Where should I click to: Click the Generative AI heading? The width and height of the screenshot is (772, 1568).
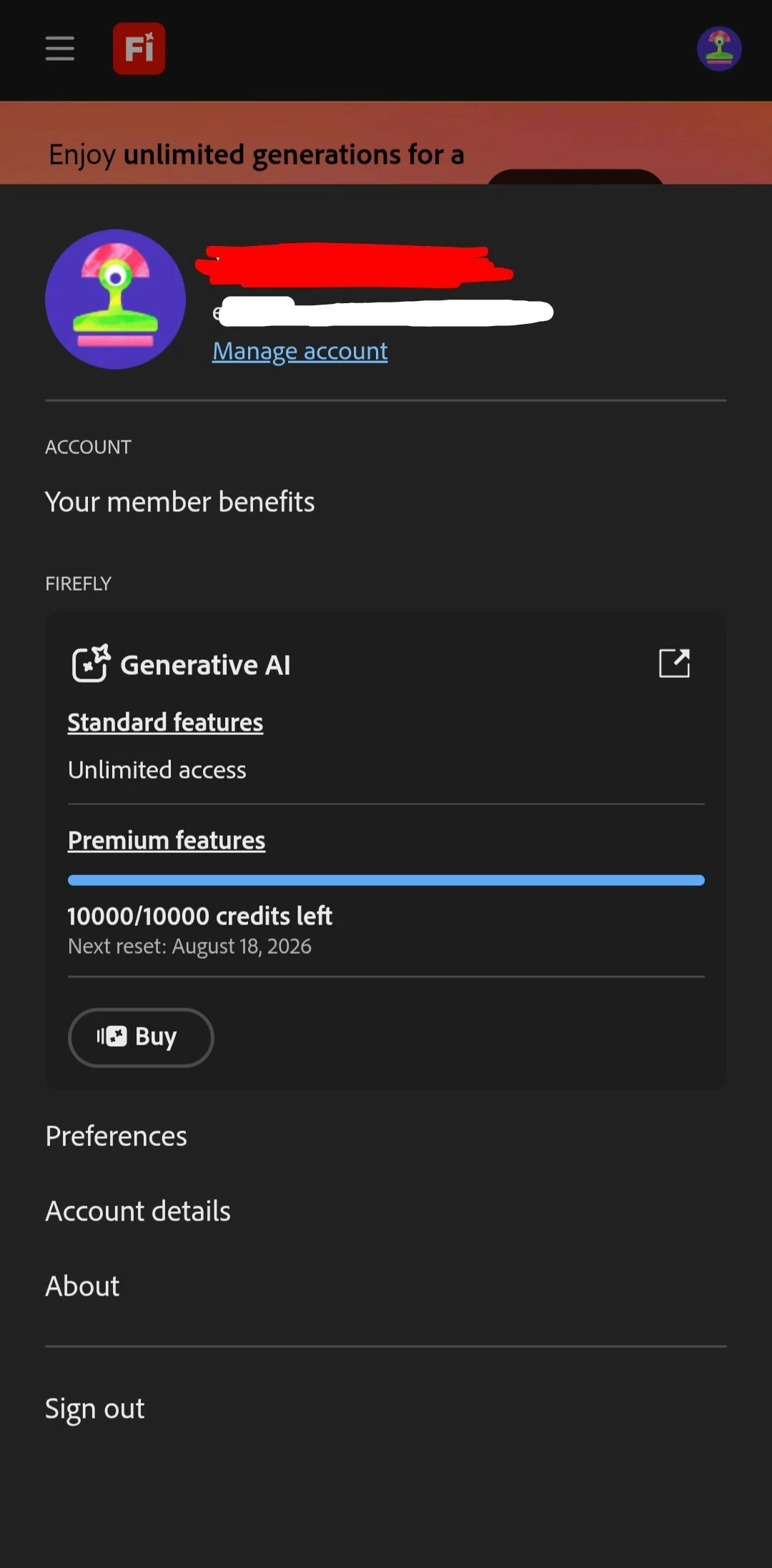tap(205, 665)
